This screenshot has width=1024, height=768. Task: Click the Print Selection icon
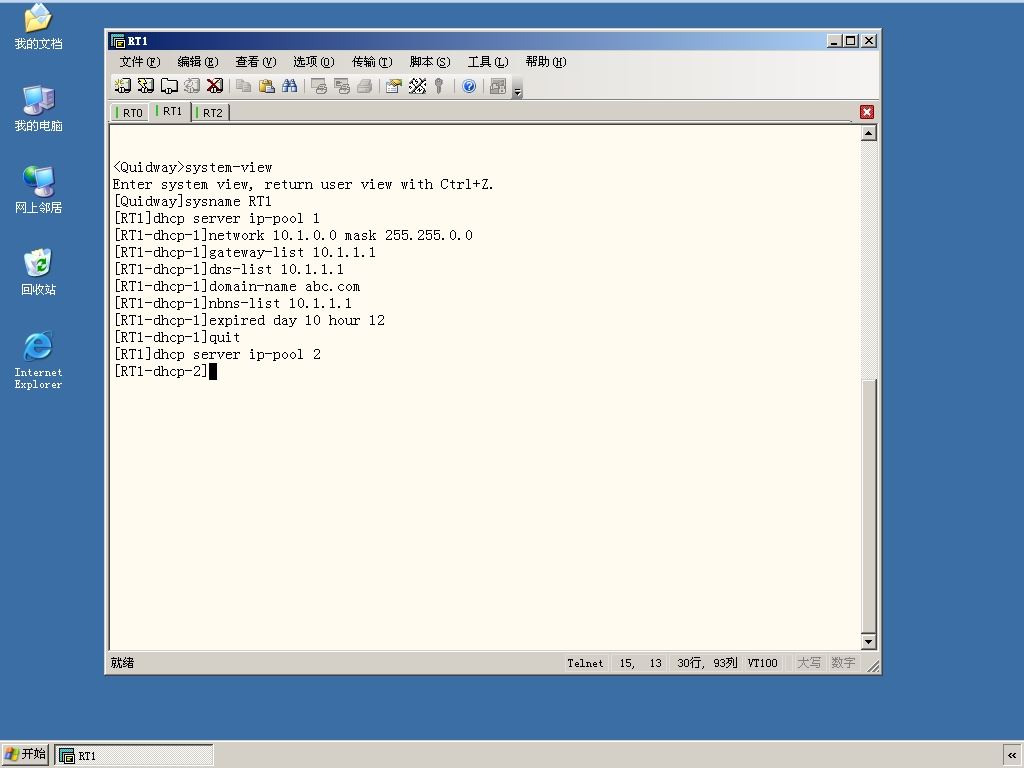click(x=342, y=86)
